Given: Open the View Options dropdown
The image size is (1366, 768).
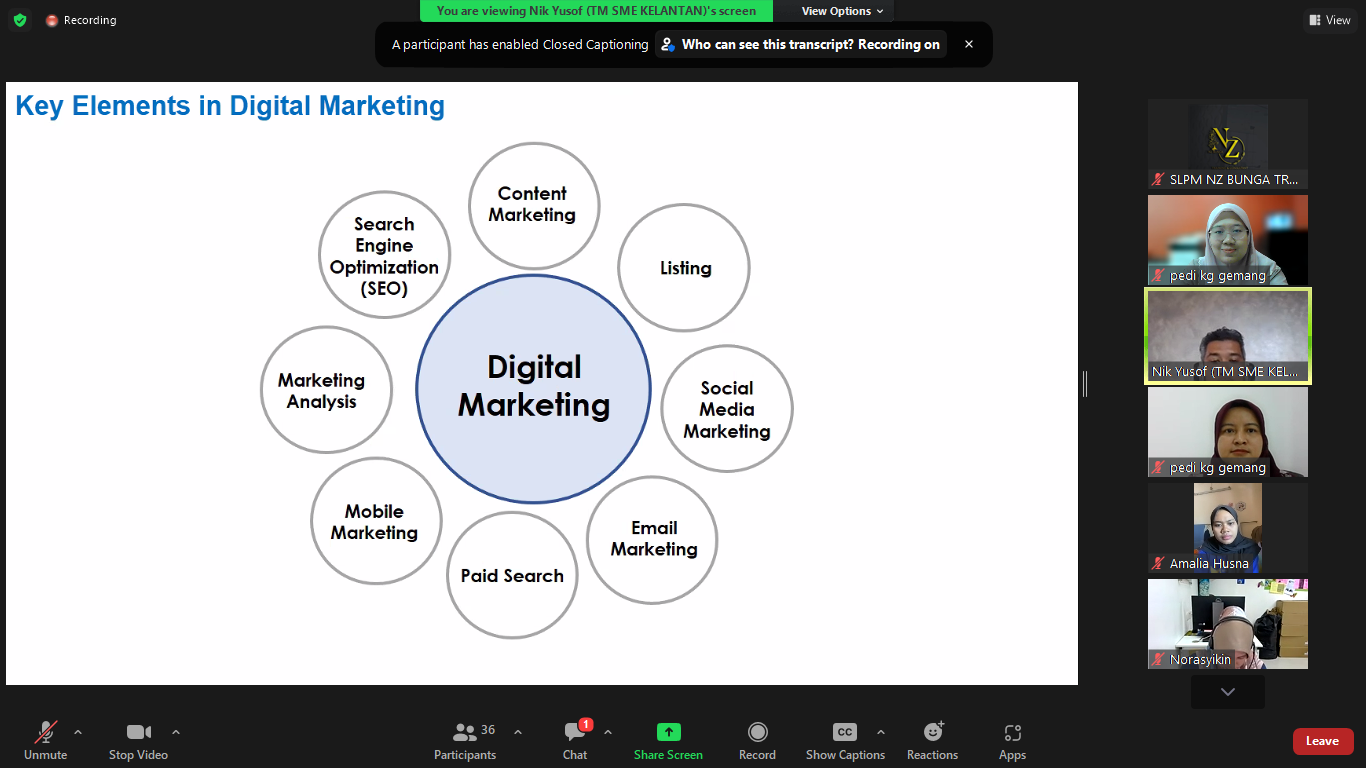Looking at the screenshot, I should [x=842, y=11].
